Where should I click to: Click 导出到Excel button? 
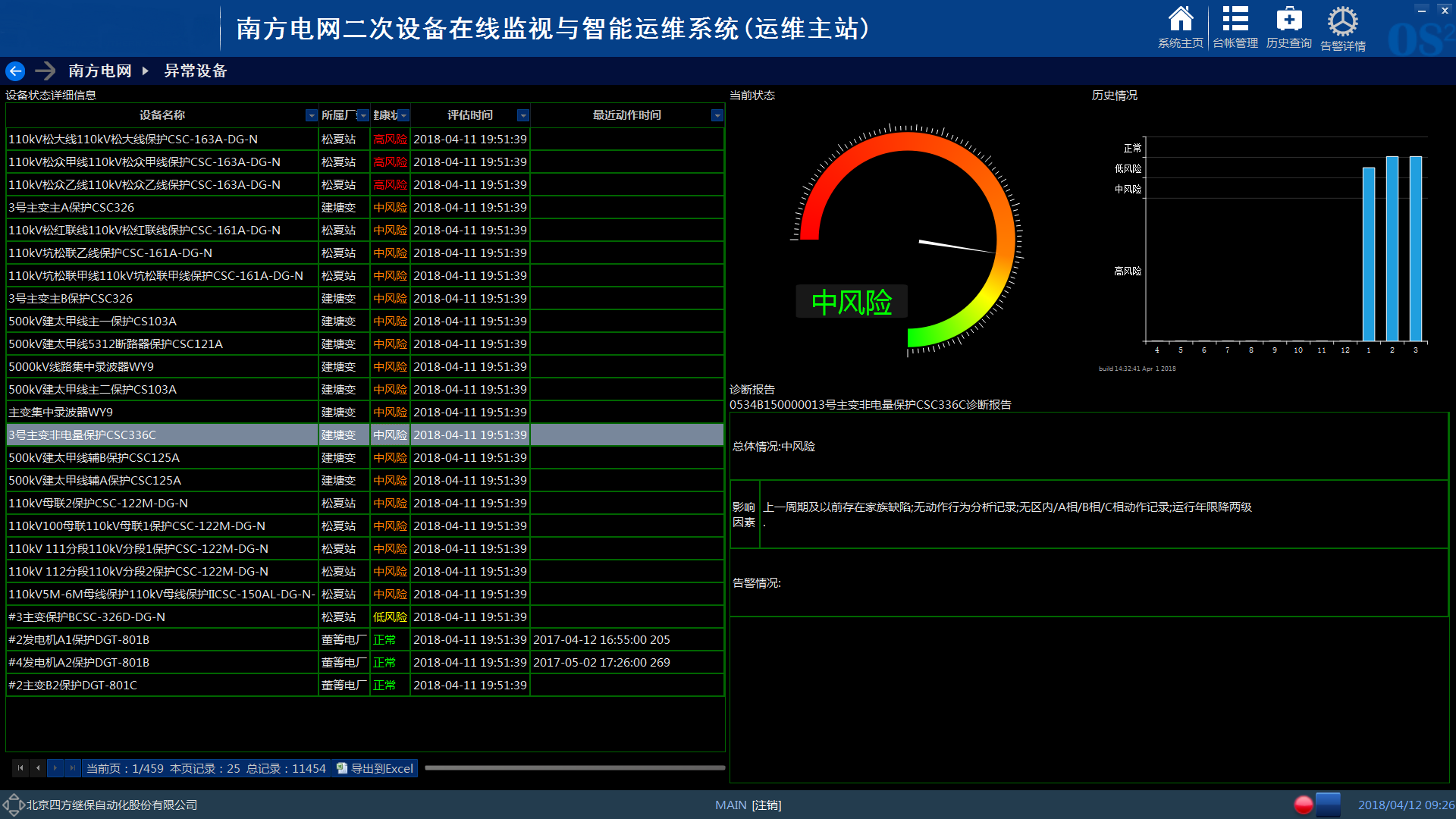click(375, 768)
